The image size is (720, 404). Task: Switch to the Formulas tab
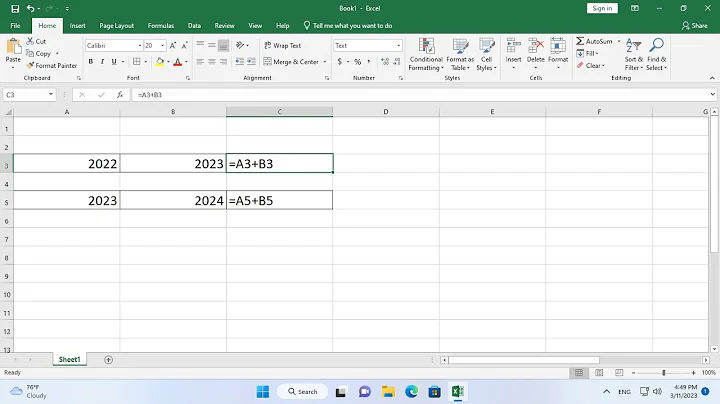161,26
